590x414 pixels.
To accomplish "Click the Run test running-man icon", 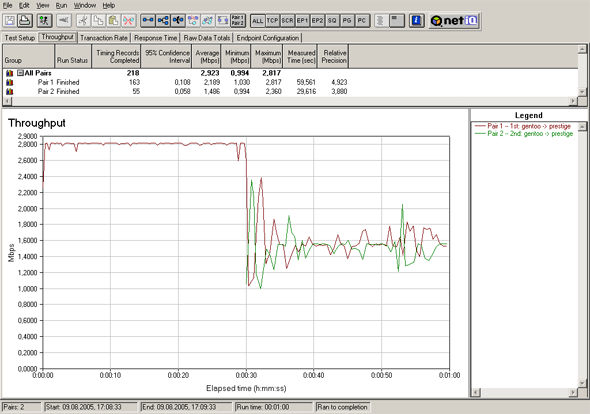I will pos(44,20).
